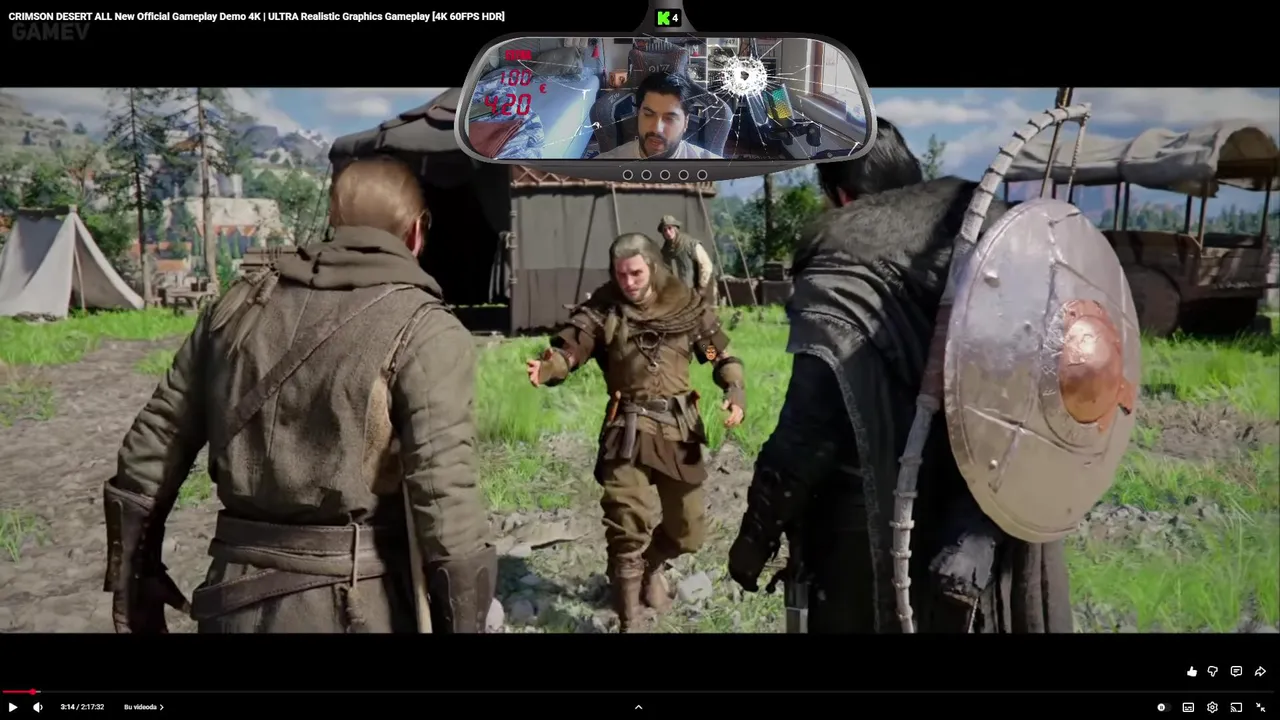Screen dimensions: 1280x720
Task: Open the player settings gear
Action: click(x=1212, y=707)
